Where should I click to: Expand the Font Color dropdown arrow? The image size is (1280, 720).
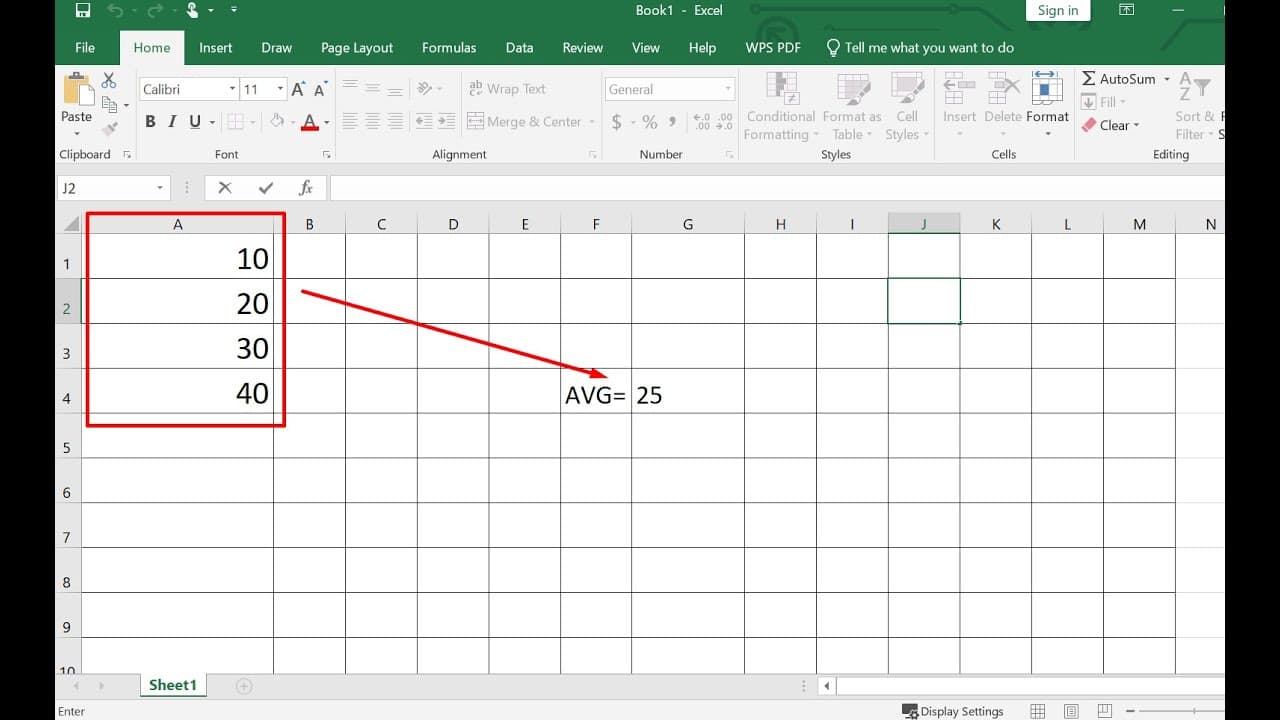point(326,122)
